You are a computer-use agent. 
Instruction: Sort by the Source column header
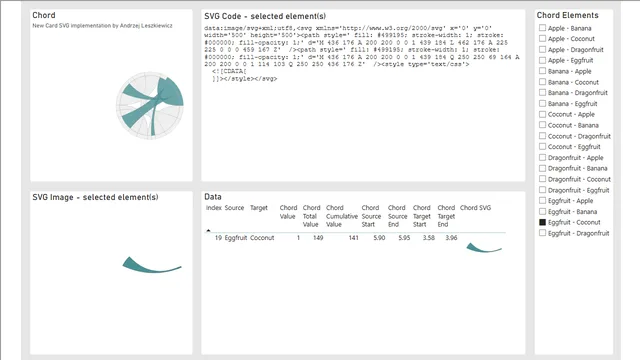click(234, 208)
